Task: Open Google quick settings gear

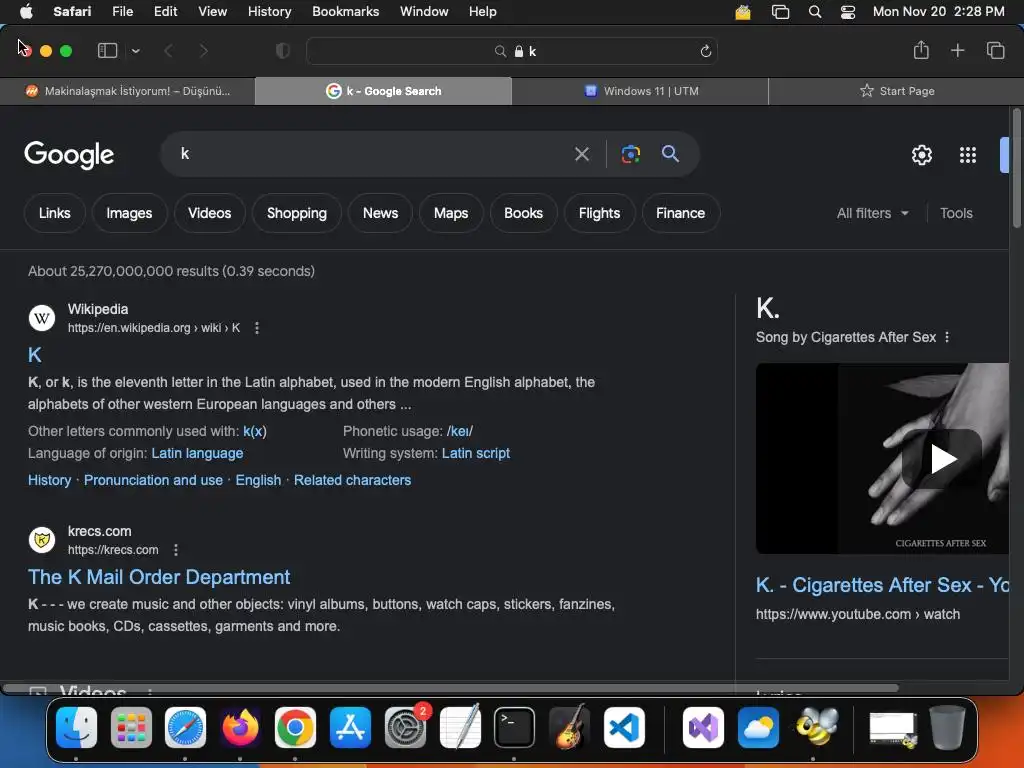Action: pyautogui.click(x=921, y=155)
